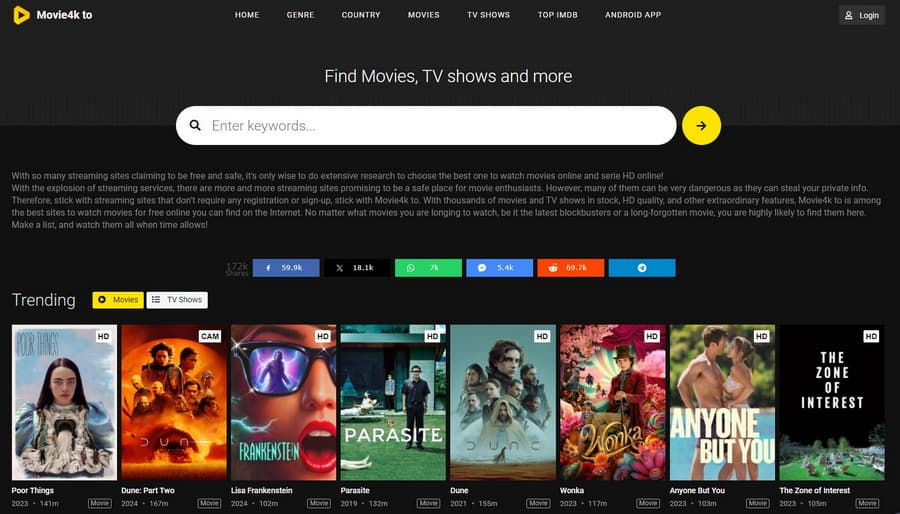Click the magnifier icon in search bar
Screen dimensions: 900x514
195,125
